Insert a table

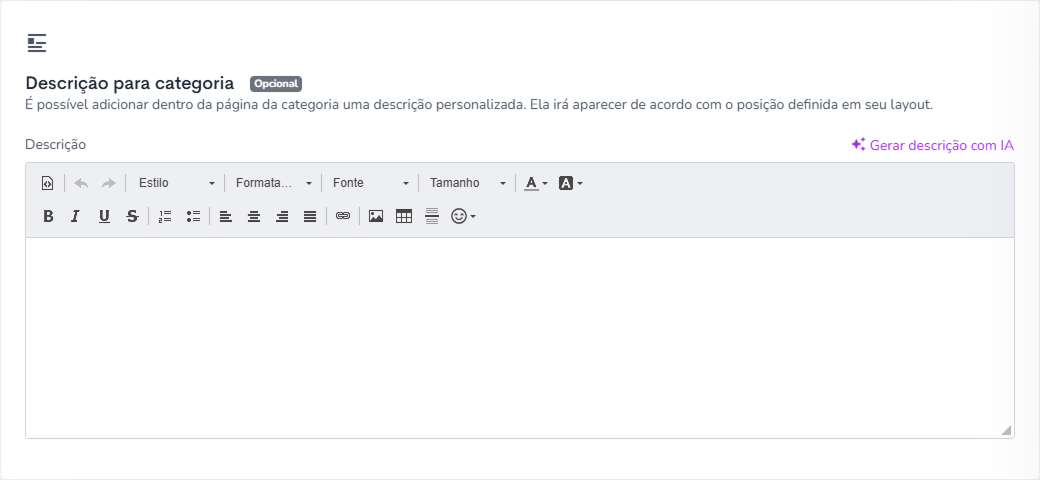(x=404, y=216)
